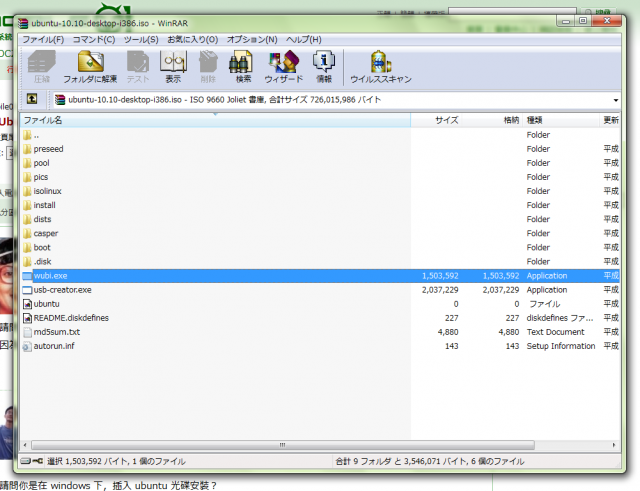Sort by ファイル名 column header
Viewport: 640px width, 491px height.
(215, 120)
